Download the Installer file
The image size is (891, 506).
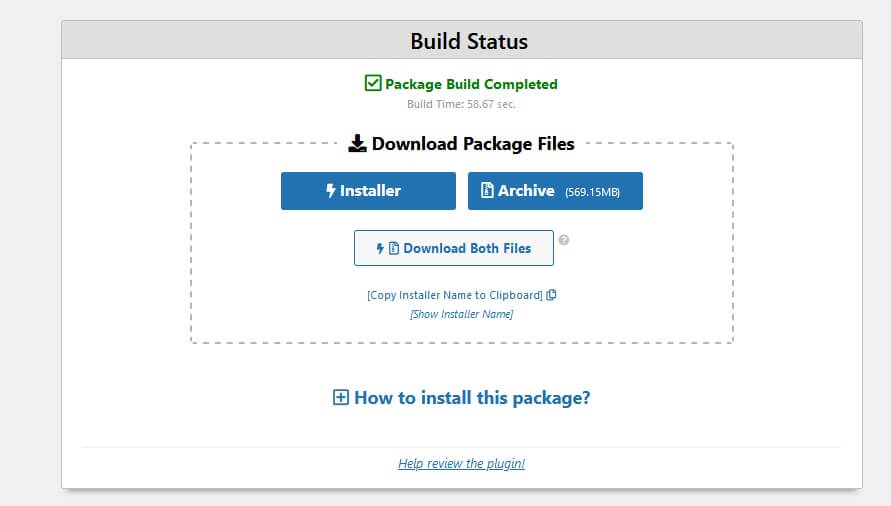coord(368,191)
